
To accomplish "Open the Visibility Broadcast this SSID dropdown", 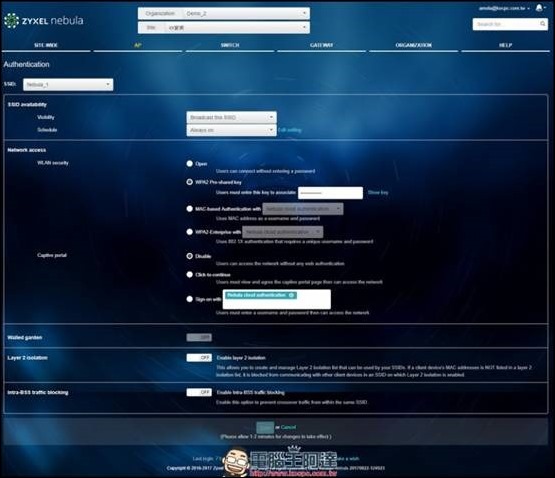I will click(231, 117).
